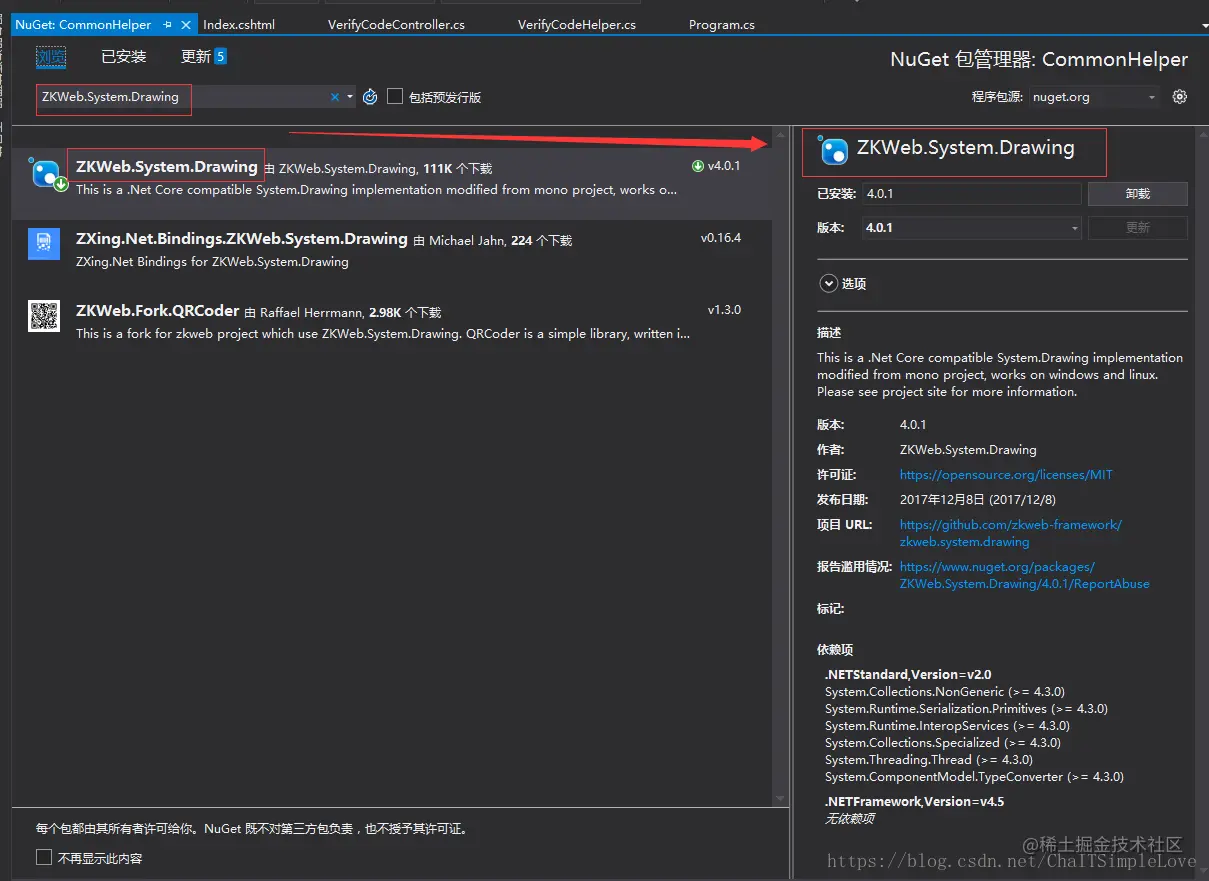Click v1.3.0 version label
The width and height of the screenshot is (1209, 881).
pyautogui.click(x=724, y=310)
